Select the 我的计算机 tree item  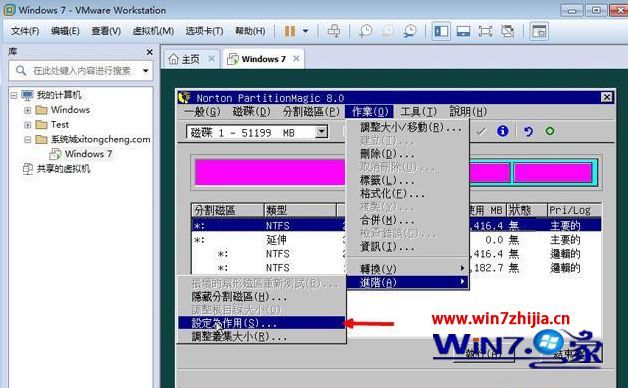pos(59,95)
